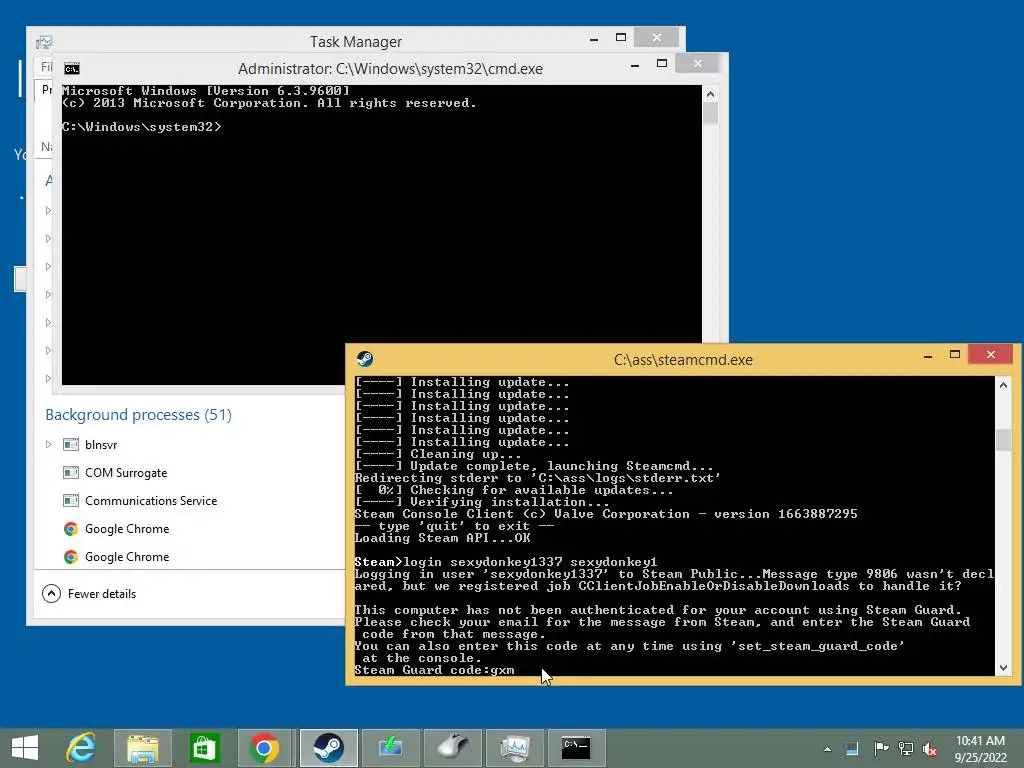Select the COM Surrogate process row
Viewport: 1024px width, 768px height.
coord(189,472)
